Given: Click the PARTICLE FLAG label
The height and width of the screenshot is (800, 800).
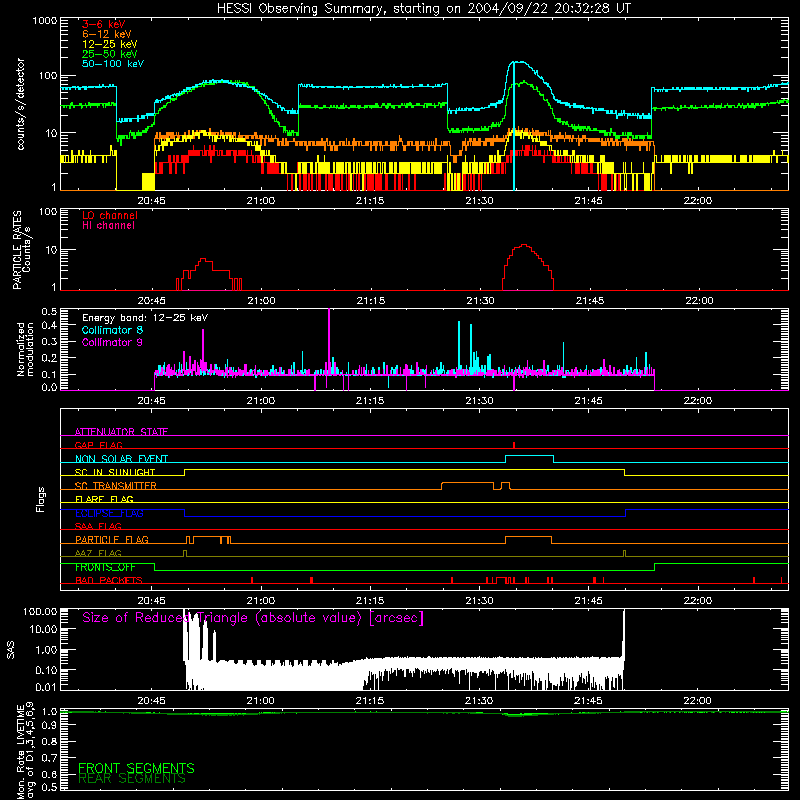Looking at the screenshot, I should click(x=112, y=539).
